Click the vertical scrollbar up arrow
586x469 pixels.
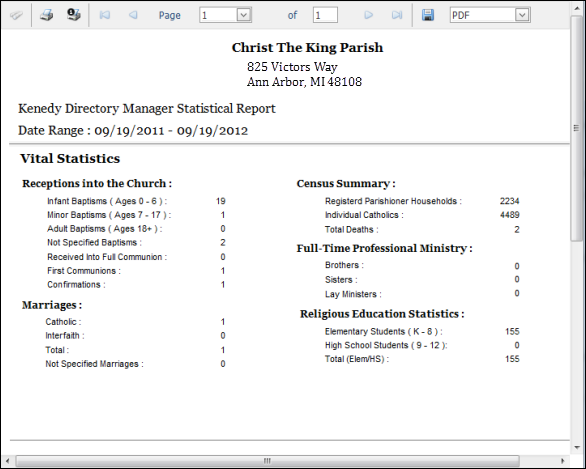577,8
